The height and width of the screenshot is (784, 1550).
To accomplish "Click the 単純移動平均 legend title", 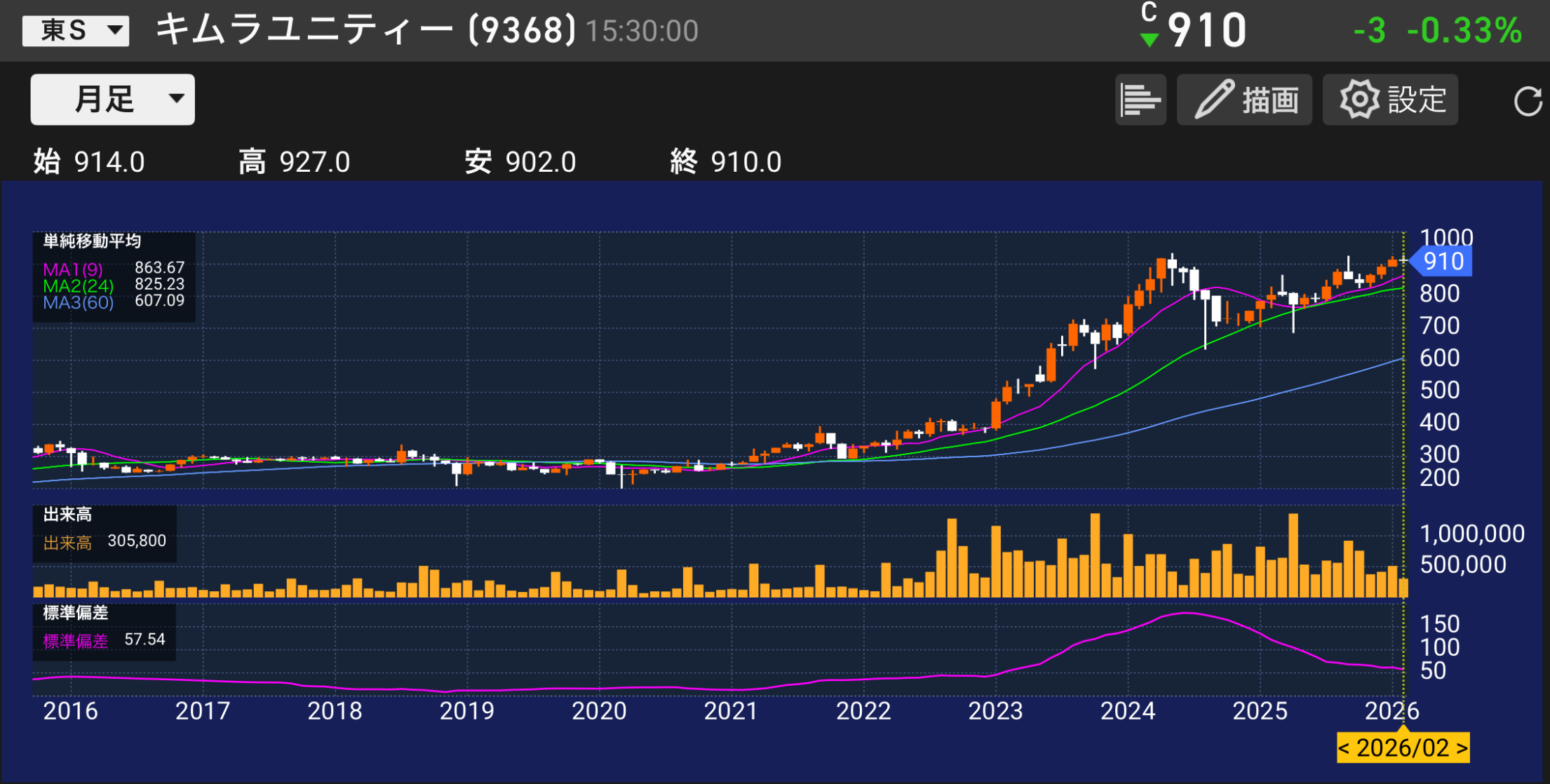I will (92, 241).
